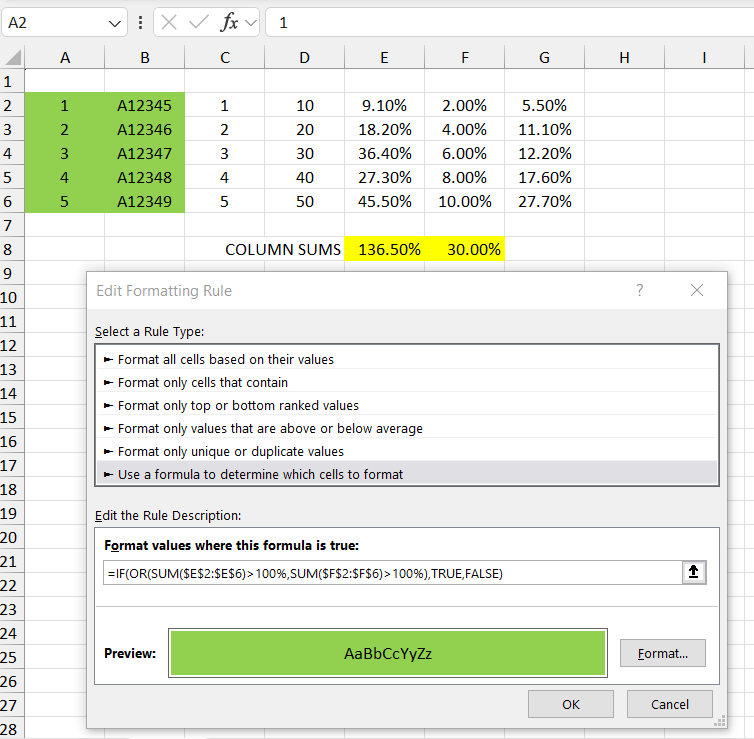Click the COLUMN SUMS label cell

pyautogui.click(x=283, y=249)
